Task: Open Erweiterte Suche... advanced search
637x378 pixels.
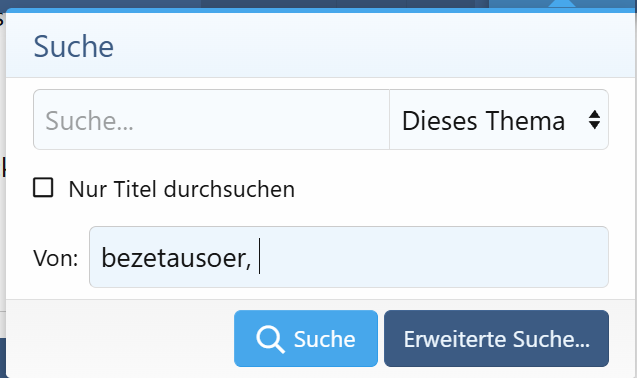Action: (496, 339)
